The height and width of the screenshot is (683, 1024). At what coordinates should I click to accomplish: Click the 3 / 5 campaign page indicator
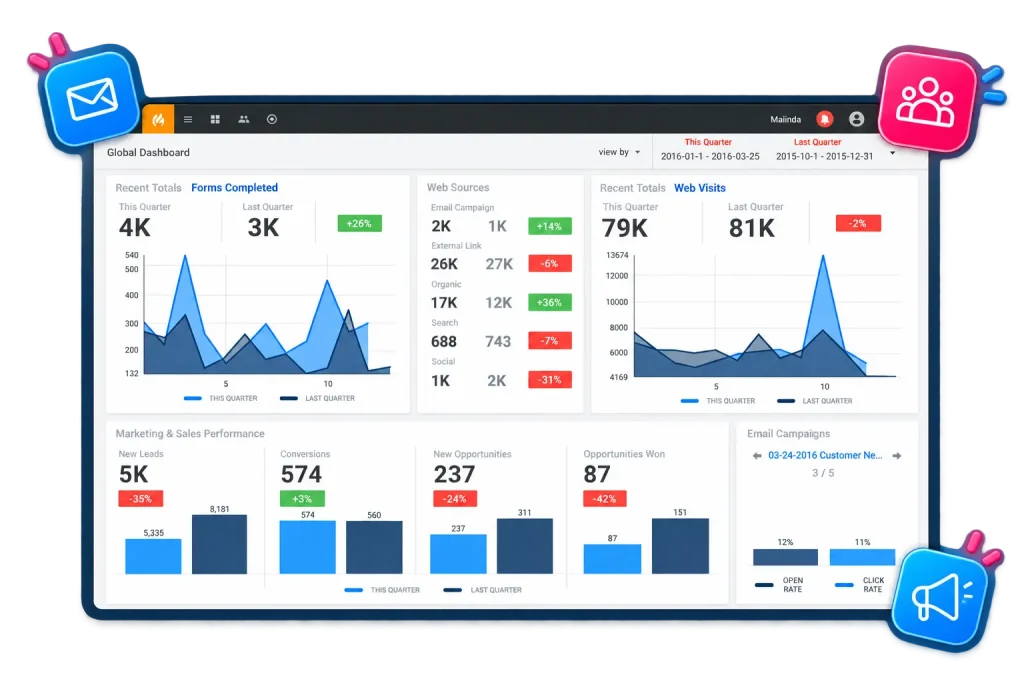823,473
